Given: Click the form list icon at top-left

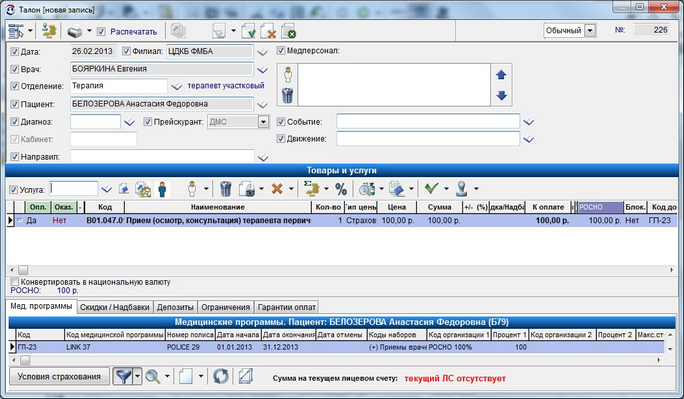Looking at the screenshot, I should tap(16, 31).
